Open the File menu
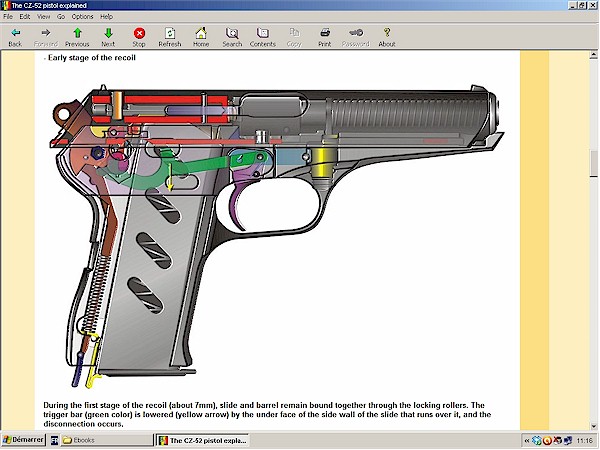The height and width of the screenshot is (450, 600). (x=8, y=16)
